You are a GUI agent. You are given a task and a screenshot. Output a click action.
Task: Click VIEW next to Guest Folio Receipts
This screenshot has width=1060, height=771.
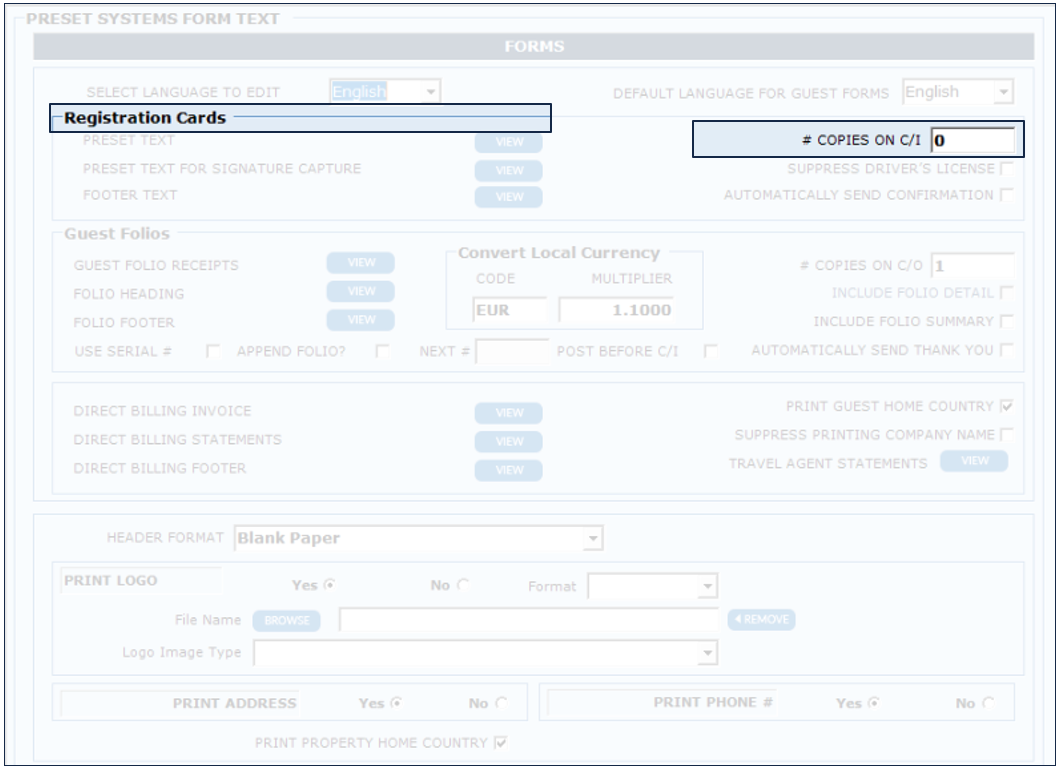(x=360, y=263)
